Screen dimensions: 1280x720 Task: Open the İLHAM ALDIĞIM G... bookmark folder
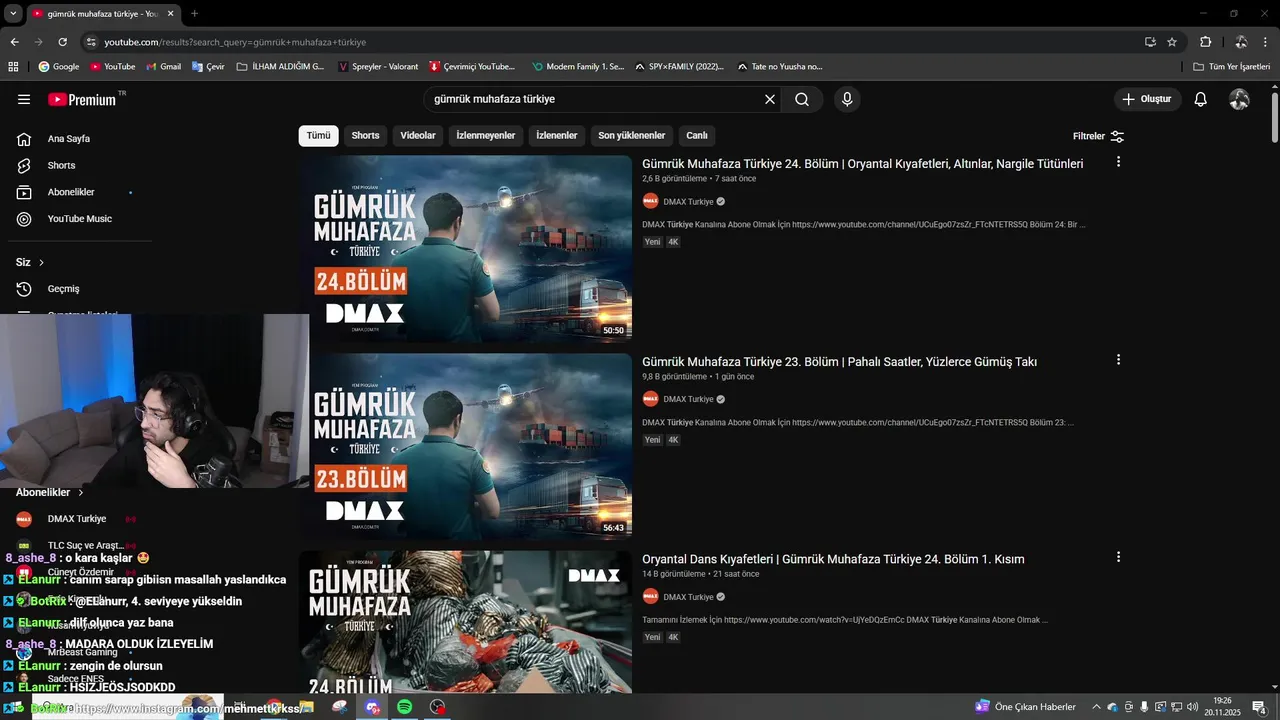[x=281, y=66]
